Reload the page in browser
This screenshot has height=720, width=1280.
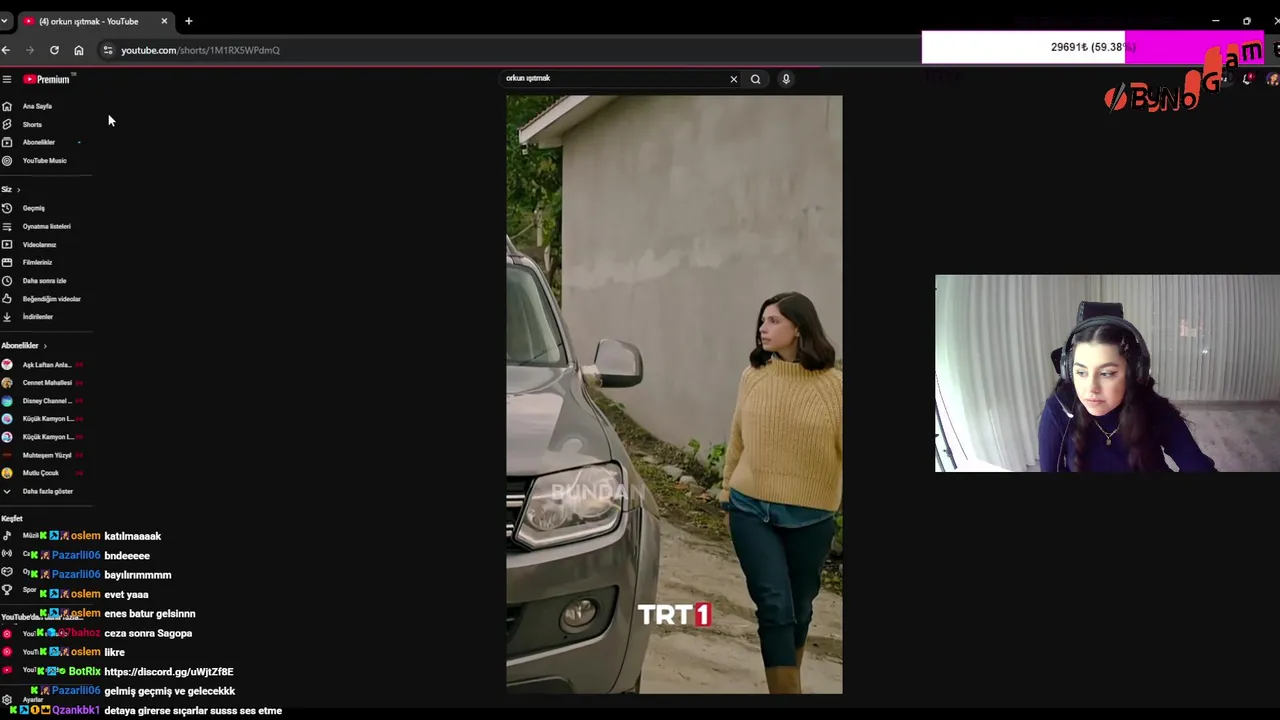pyautogui.click(x=54, y=50)
